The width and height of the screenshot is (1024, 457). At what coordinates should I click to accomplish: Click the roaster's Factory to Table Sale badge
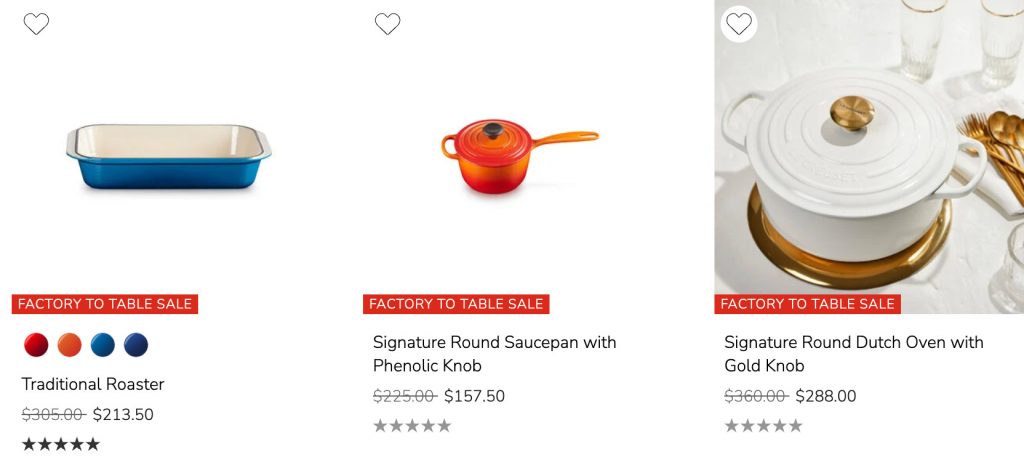click(105, 304)
